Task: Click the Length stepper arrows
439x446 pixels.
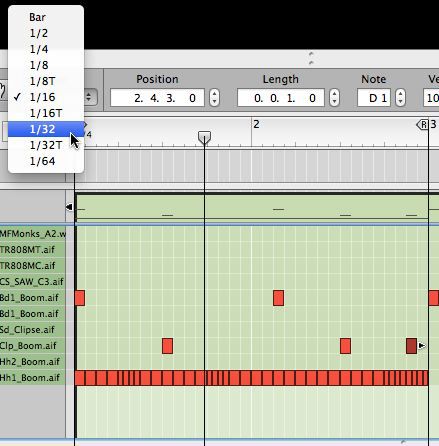Action: point(334,98)
